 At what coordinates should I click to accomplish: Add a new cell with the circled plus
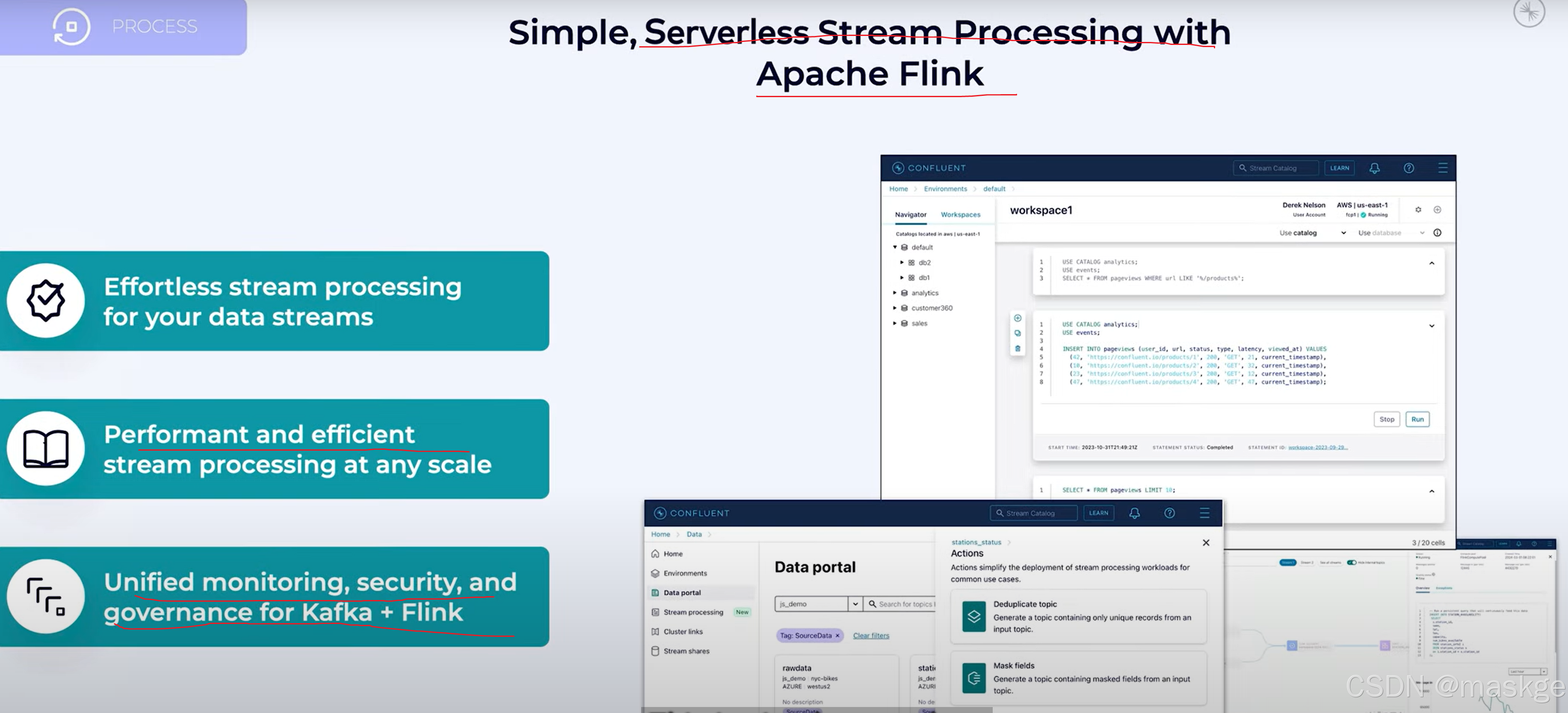1017,318
